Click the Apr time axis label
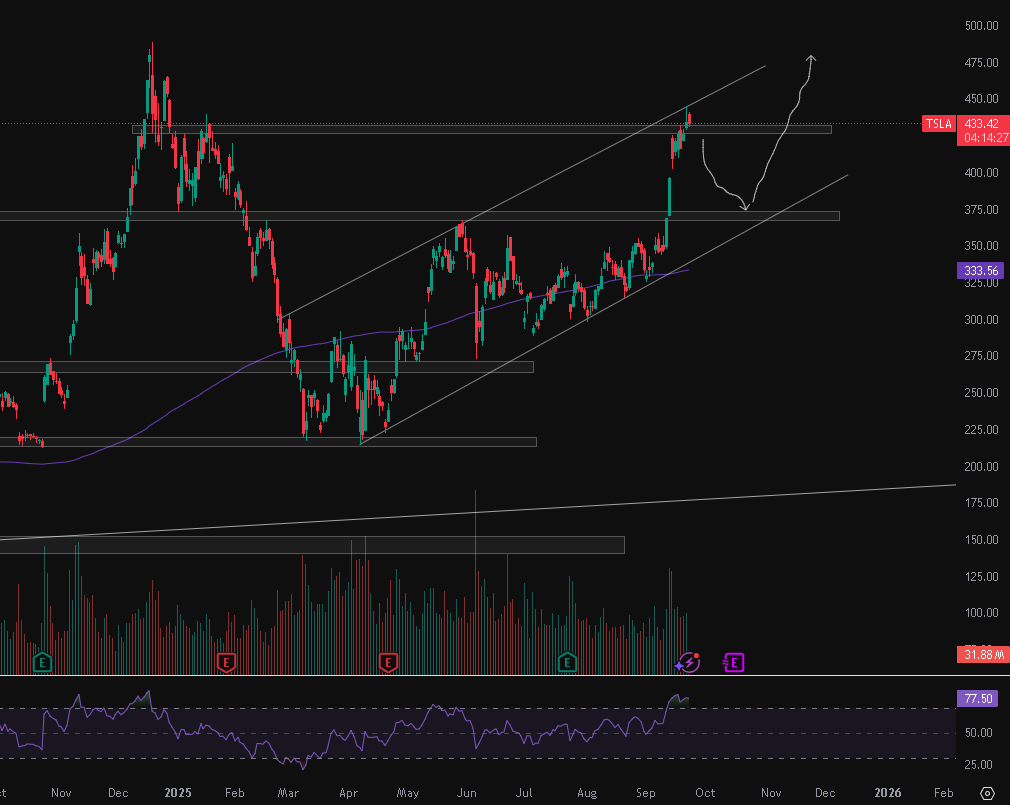This screenshot has height=805, width=1010. (348, 793)
